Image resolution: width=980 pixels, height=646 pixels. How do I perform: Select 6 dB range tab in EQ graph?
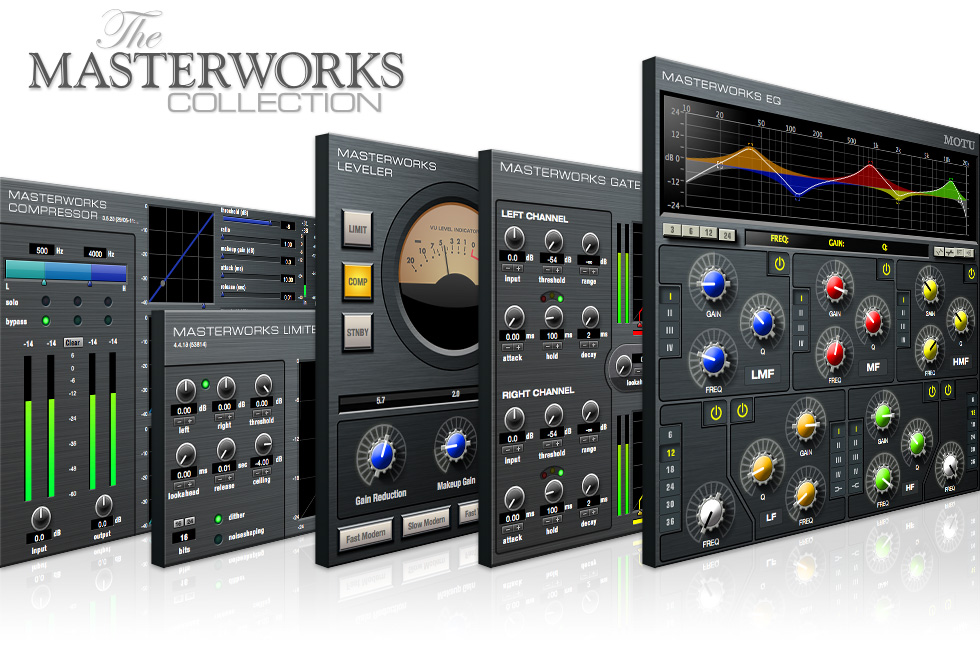[690, 232]
